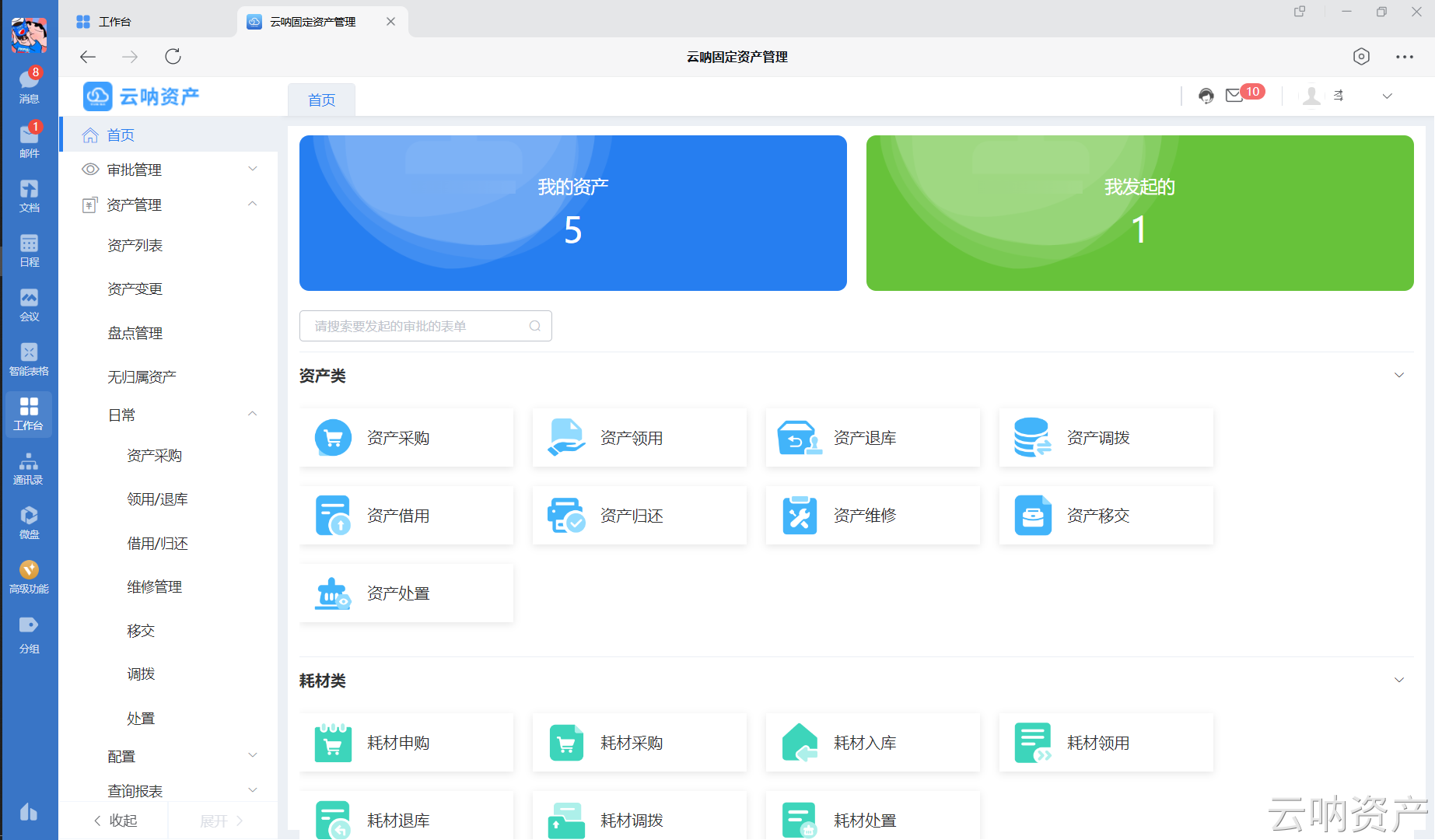Refresh the page with reload icon

(x=173, y=56)
